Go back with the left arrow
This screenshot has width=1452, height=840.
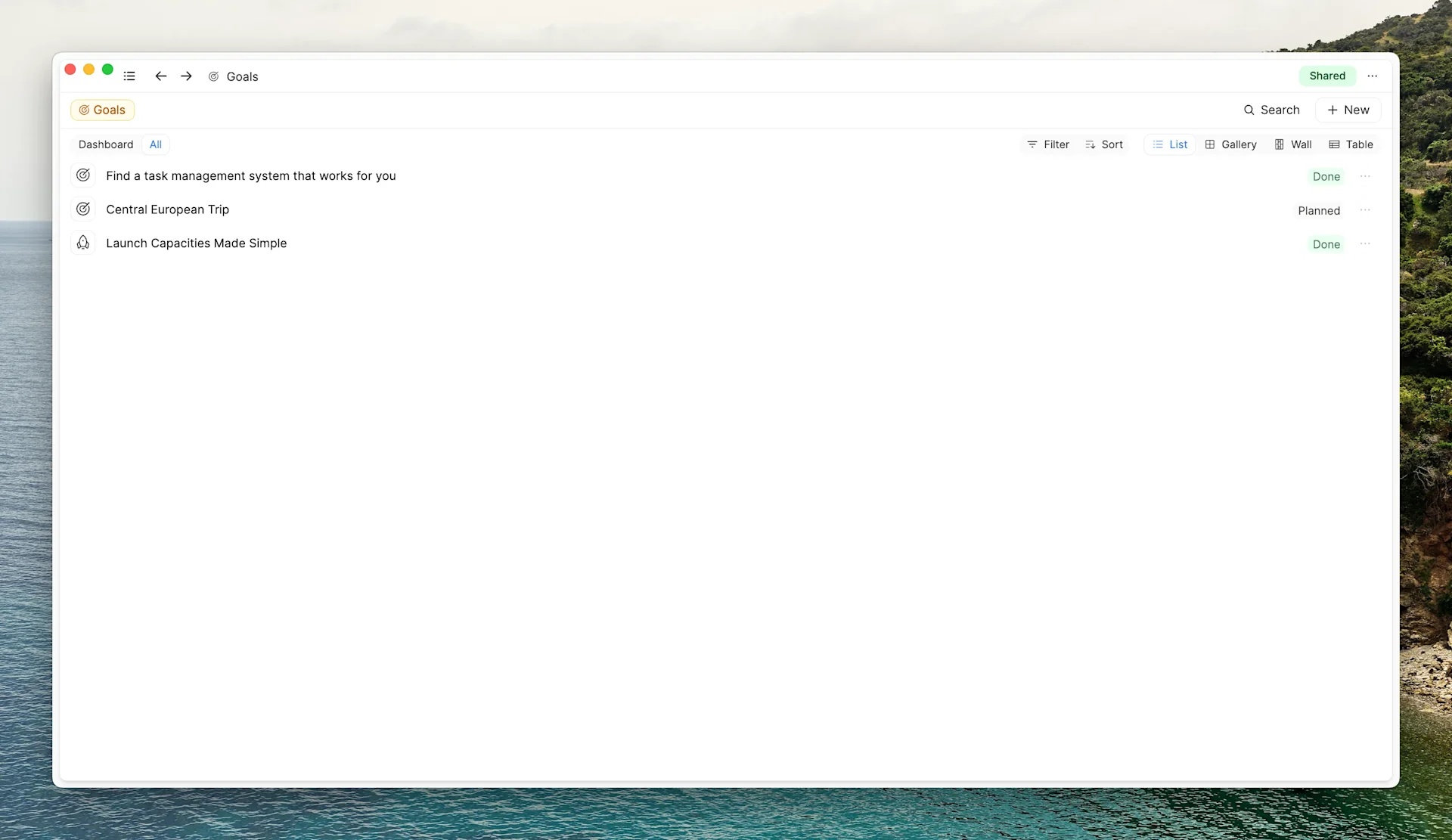click(x=160, y=76)
